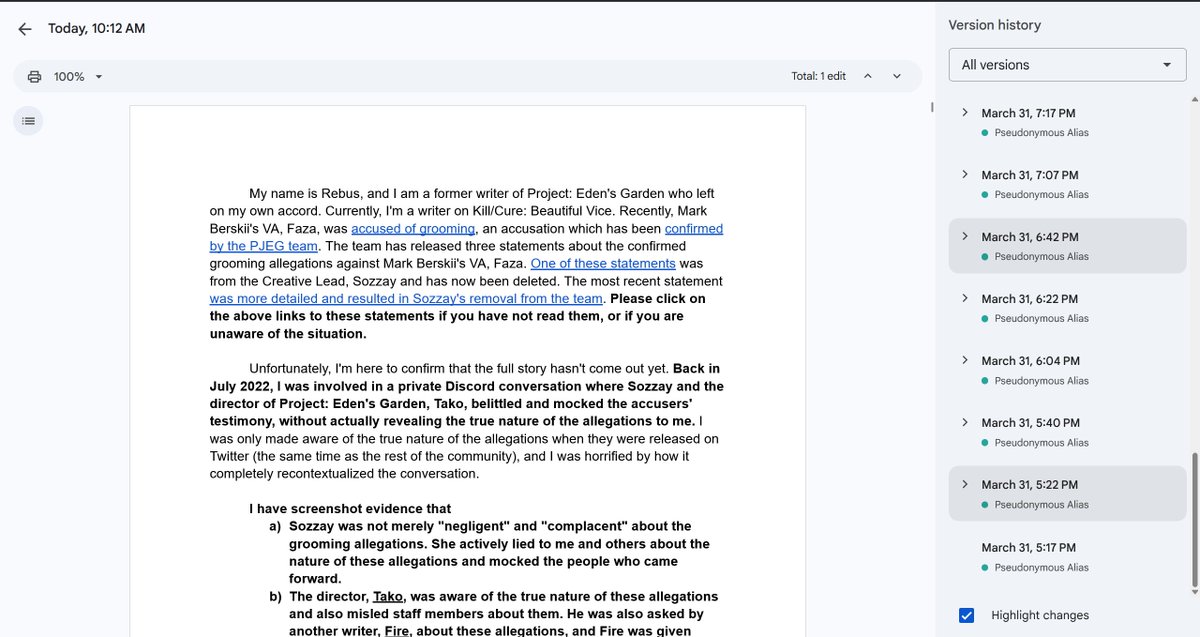Viewport: 1200px width, 637px height.
Task: Select the March 31, 5:17 PM version
Action: pyautogui.click(x=1067, y=556)
